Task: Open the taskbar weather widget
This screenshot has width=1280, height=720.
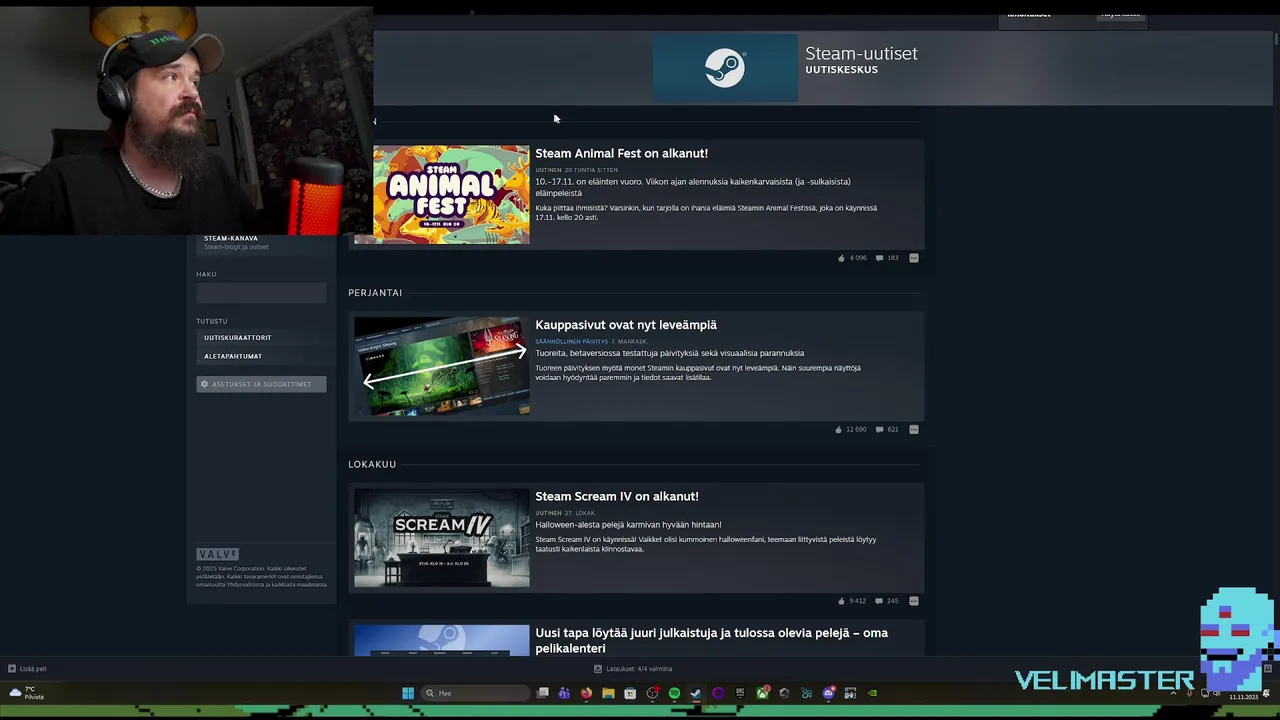Action: click(x=26, y=693)
